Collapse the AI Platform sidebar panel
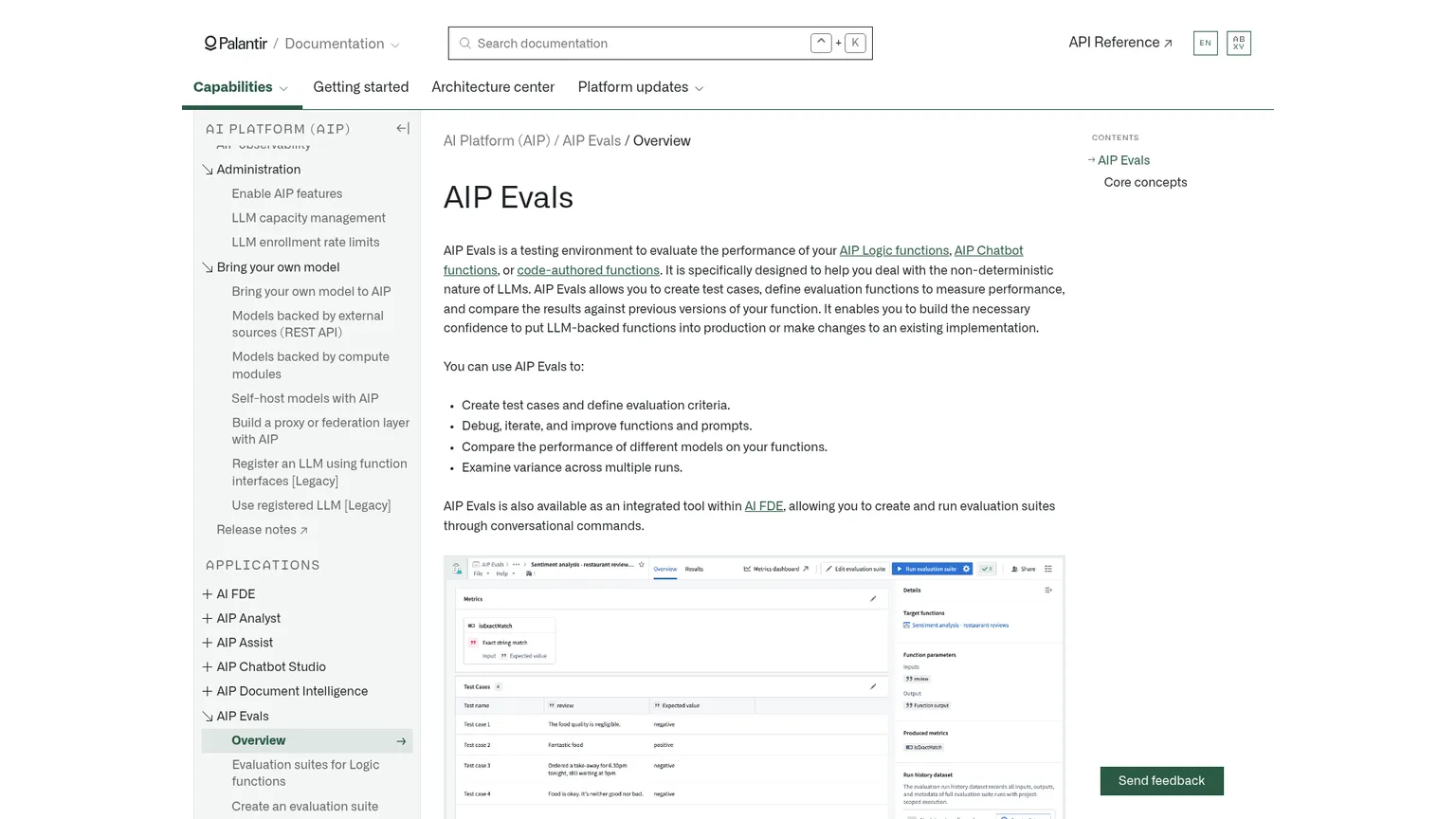The image size is (1456, 819). tap(403, 129)
